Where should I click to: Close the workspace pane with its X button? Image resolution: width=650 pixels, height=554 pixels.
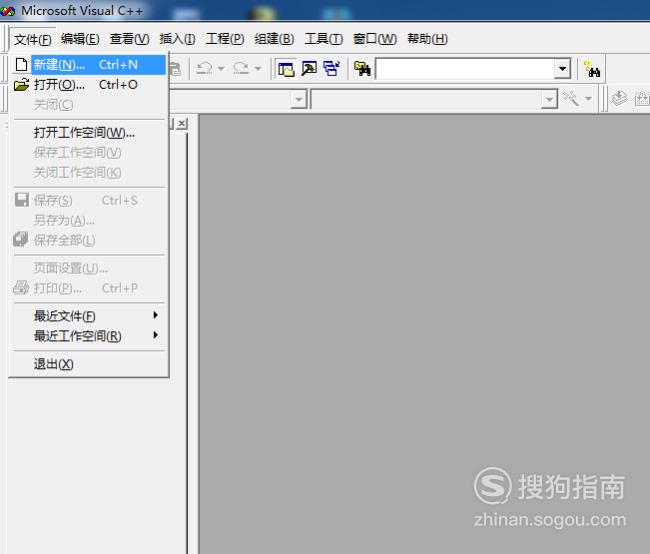coord(182,124)
